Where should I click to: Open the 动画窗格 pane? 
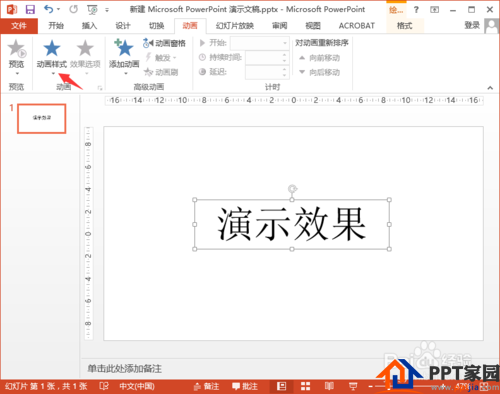coord(164,43)
